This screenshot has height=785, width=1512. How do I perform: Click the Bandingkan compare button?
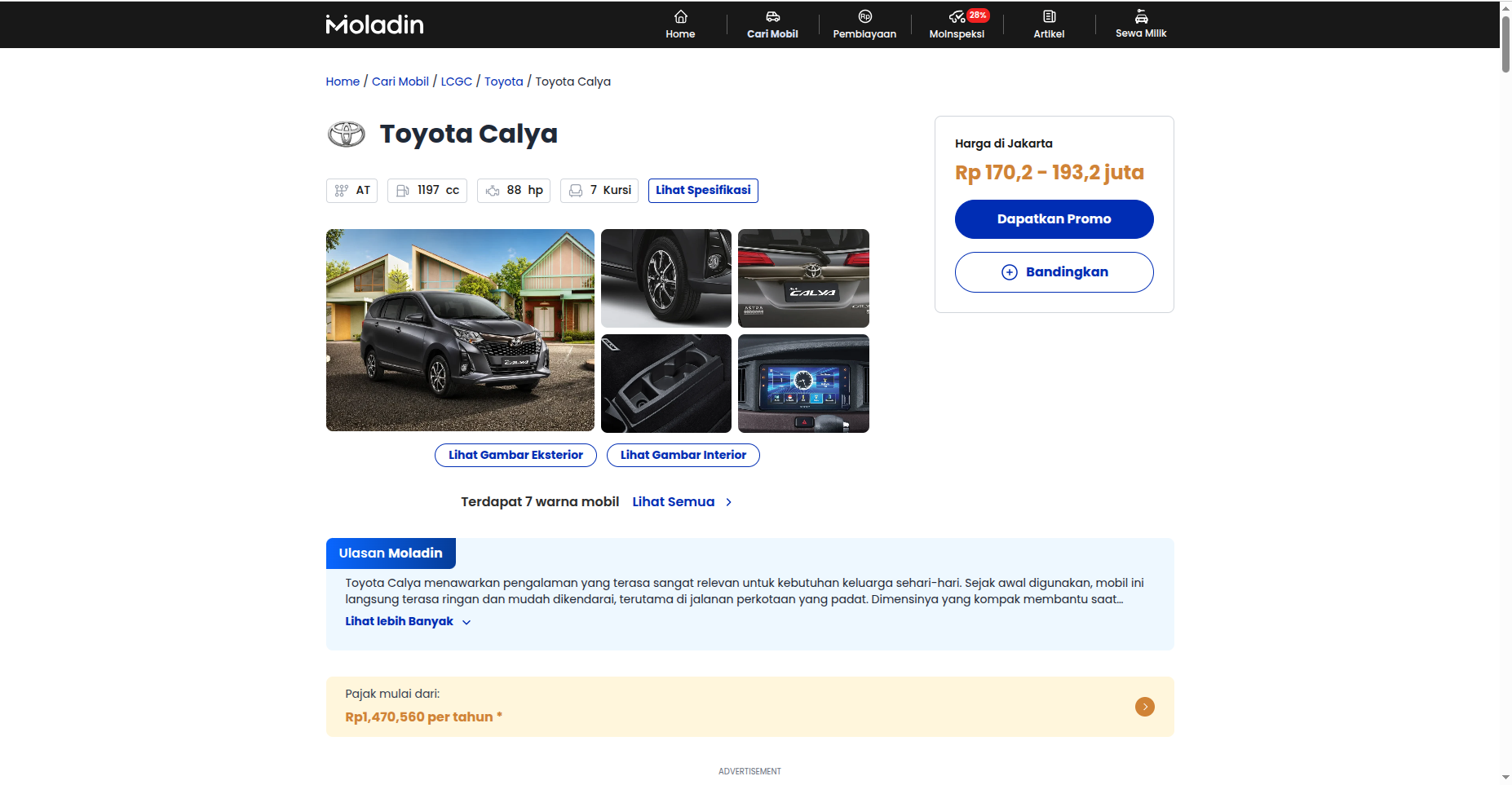1054,272
